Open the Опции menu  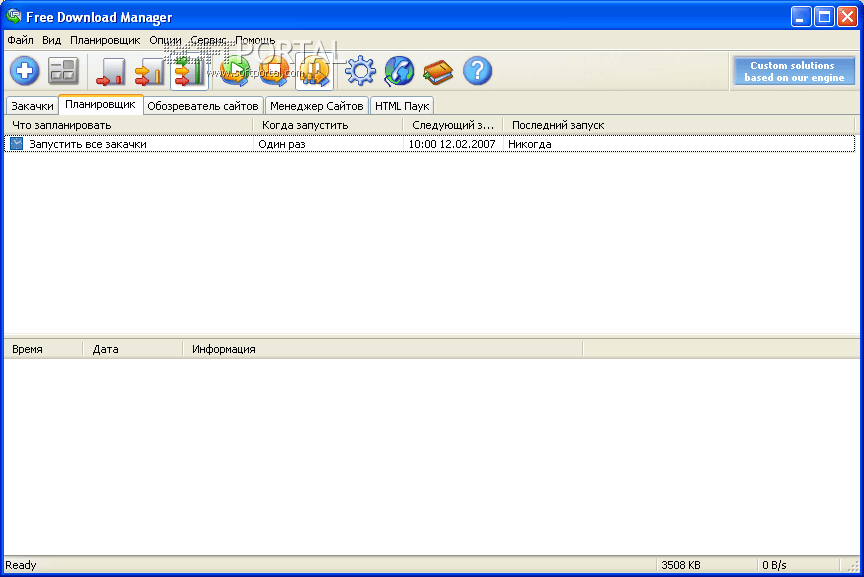165,40
